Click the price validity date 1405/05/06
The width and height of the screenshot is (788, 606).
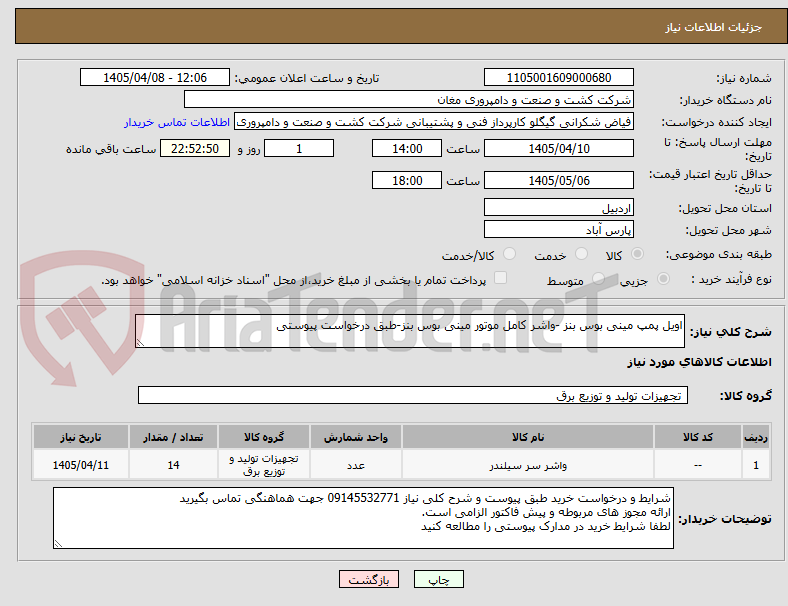tap(558, 180)
